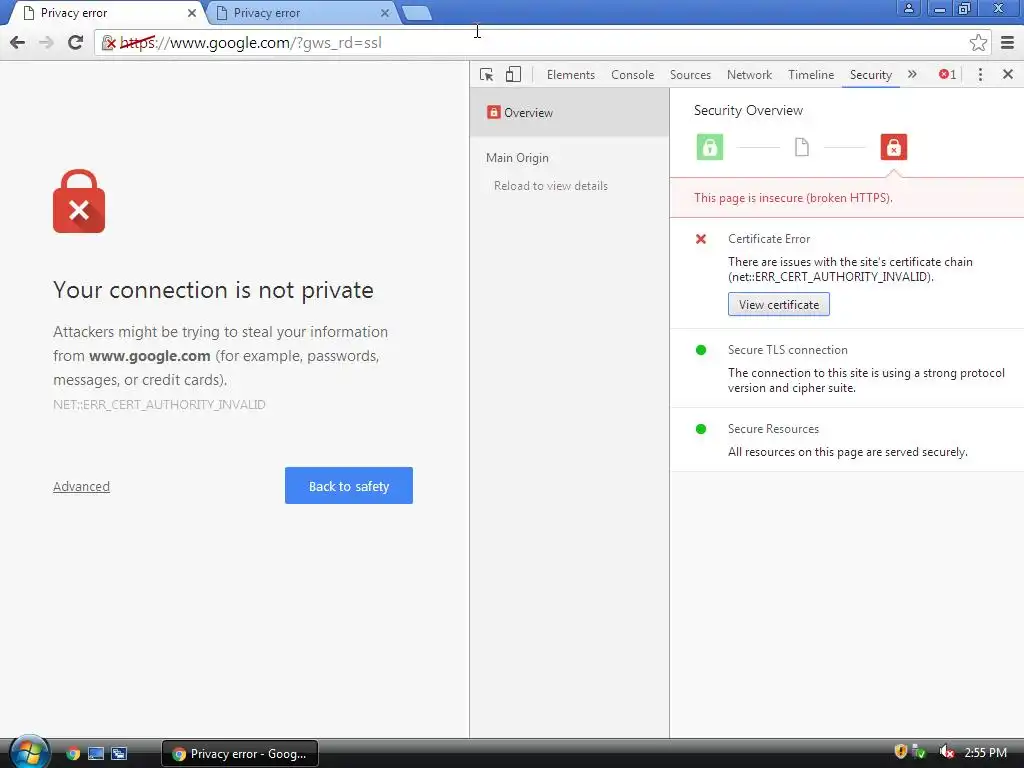Click the green dot beside Secure TLS connection

pos(701,350)
